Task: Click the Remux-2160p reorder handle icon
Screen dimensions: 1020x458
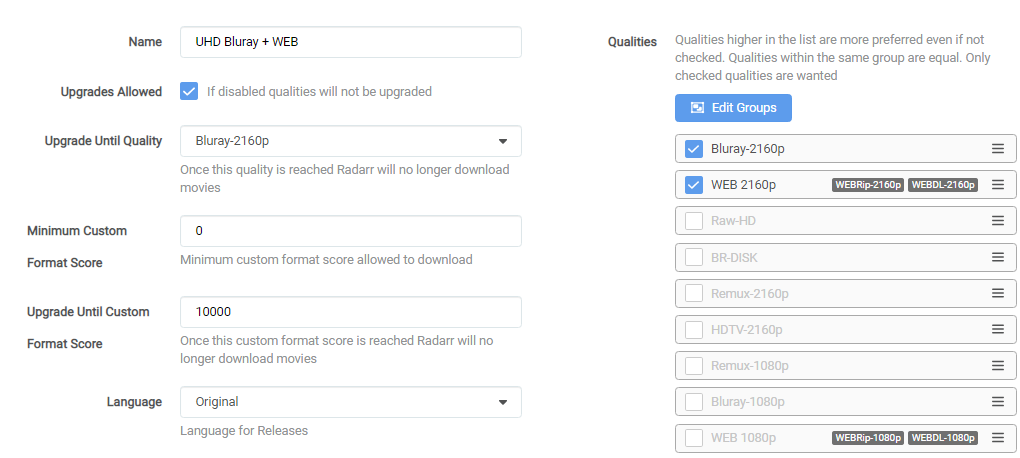Action: 997,293
